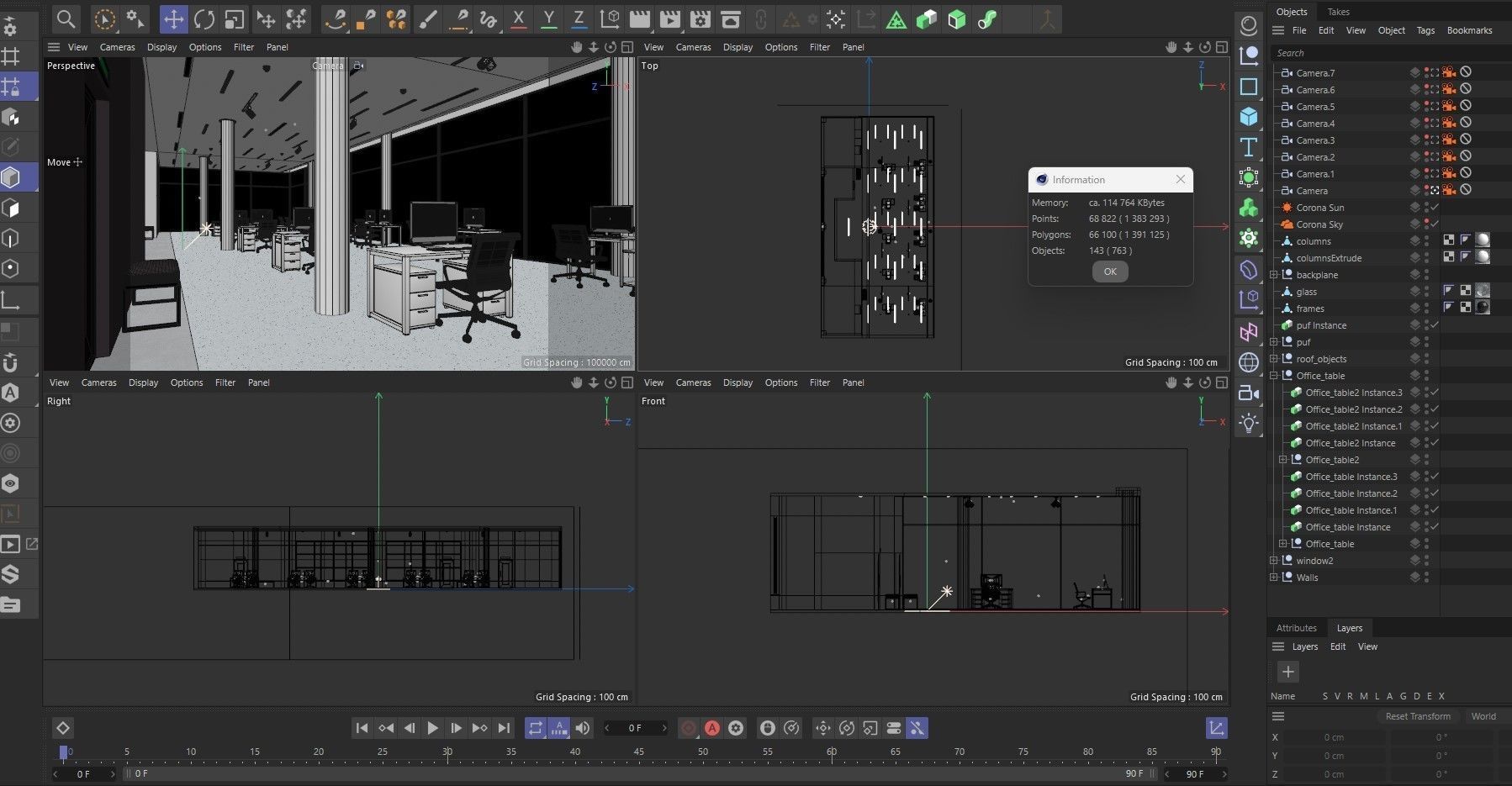Toggle Z axis lock
Screen dimensions: 1512x786
(579, 18)
